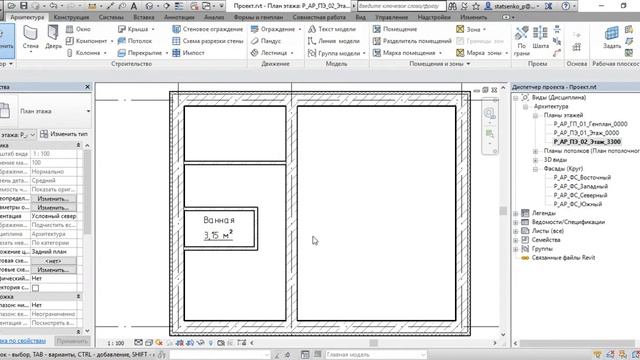640x360 pixels.
Task: Click Схема разрезки стены tool
Action: [208, 41]
